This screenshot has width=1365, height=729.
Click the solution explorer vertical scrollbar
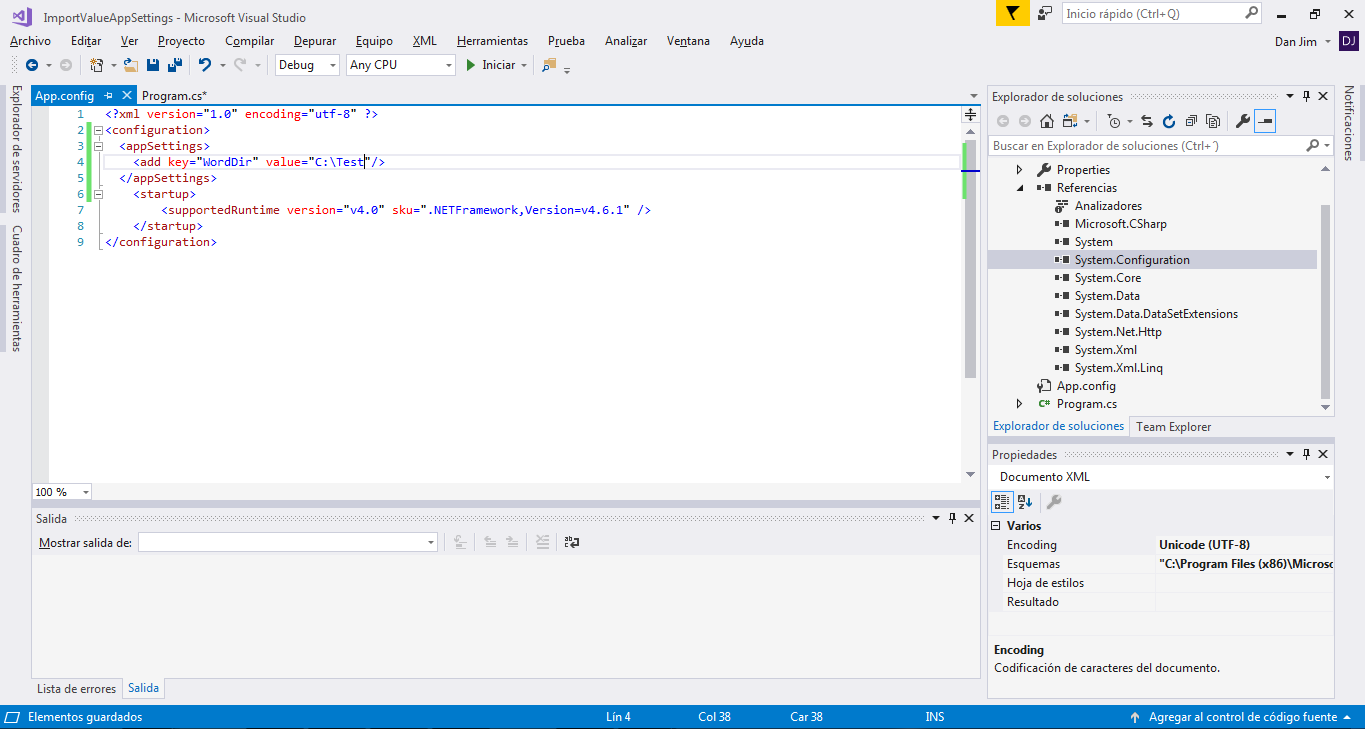pyautogui.click(x=1326, y=300)
